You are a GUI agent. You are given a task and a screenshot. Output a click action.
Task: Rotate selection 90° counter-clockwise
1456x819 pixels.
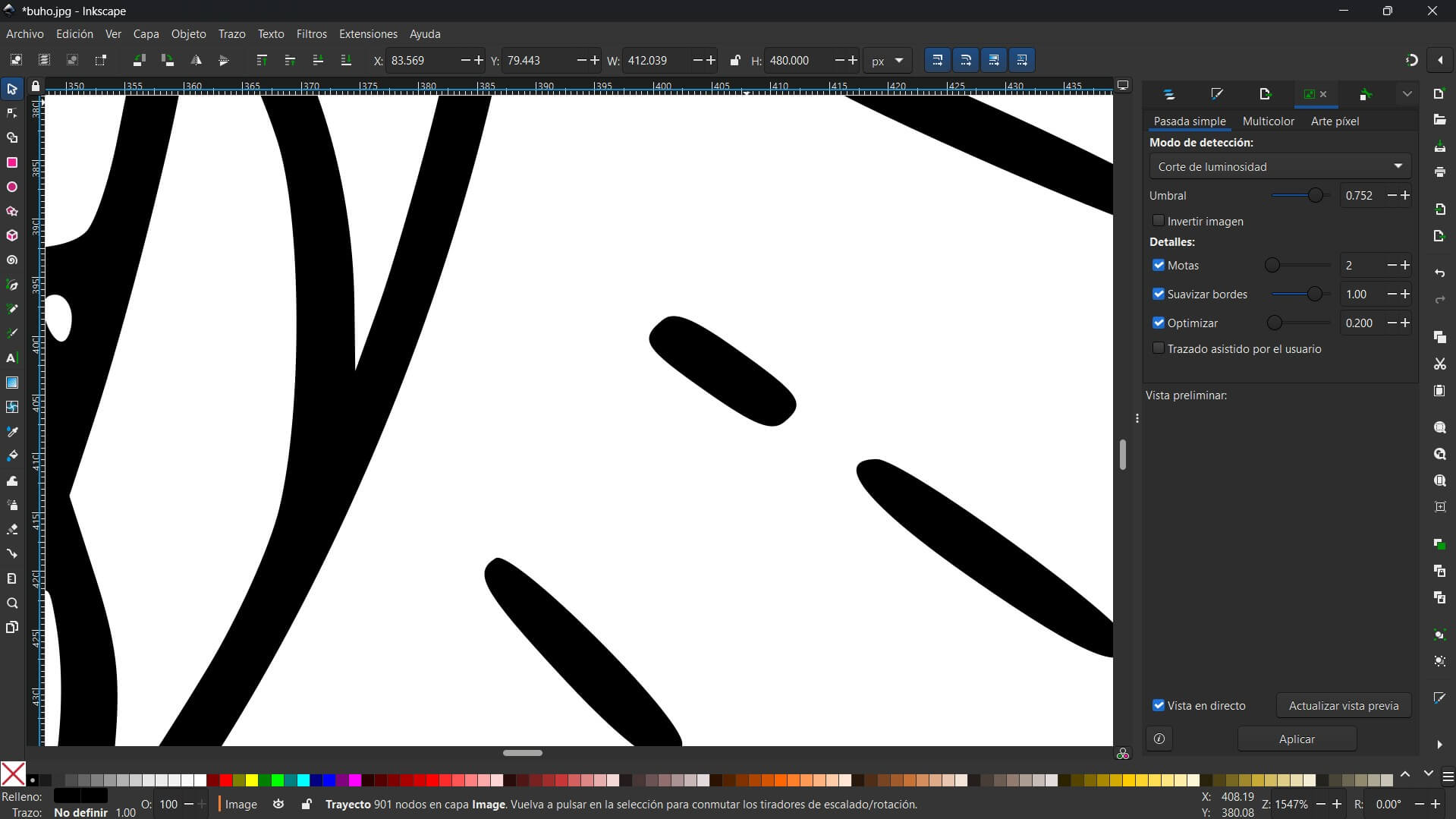139,60
